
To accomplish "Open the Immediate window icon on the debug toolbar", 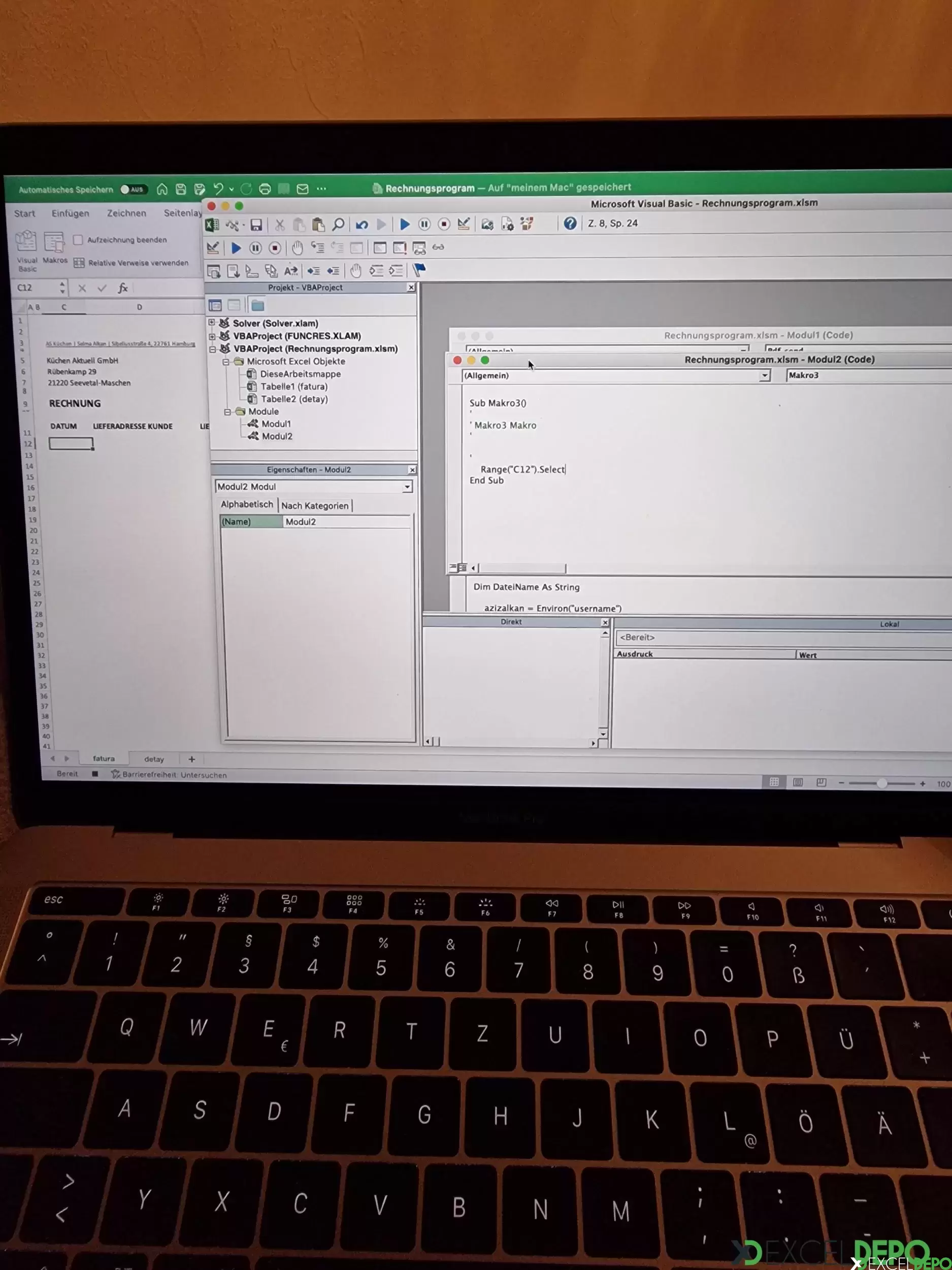I will pos(400,247).
